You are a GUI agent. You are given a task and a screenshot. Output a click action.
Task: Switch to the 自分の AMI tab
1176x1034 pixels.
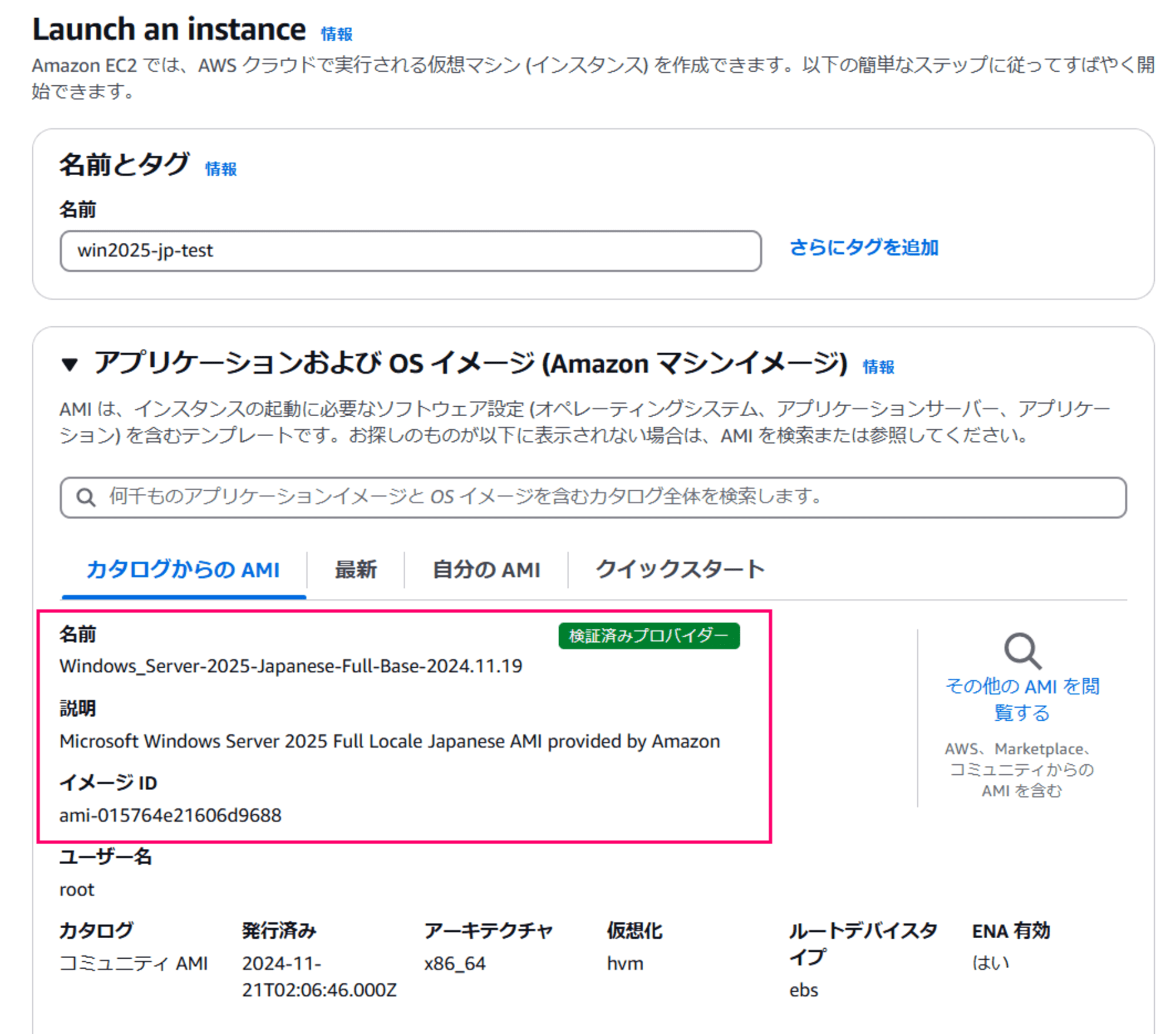[486, 570]
